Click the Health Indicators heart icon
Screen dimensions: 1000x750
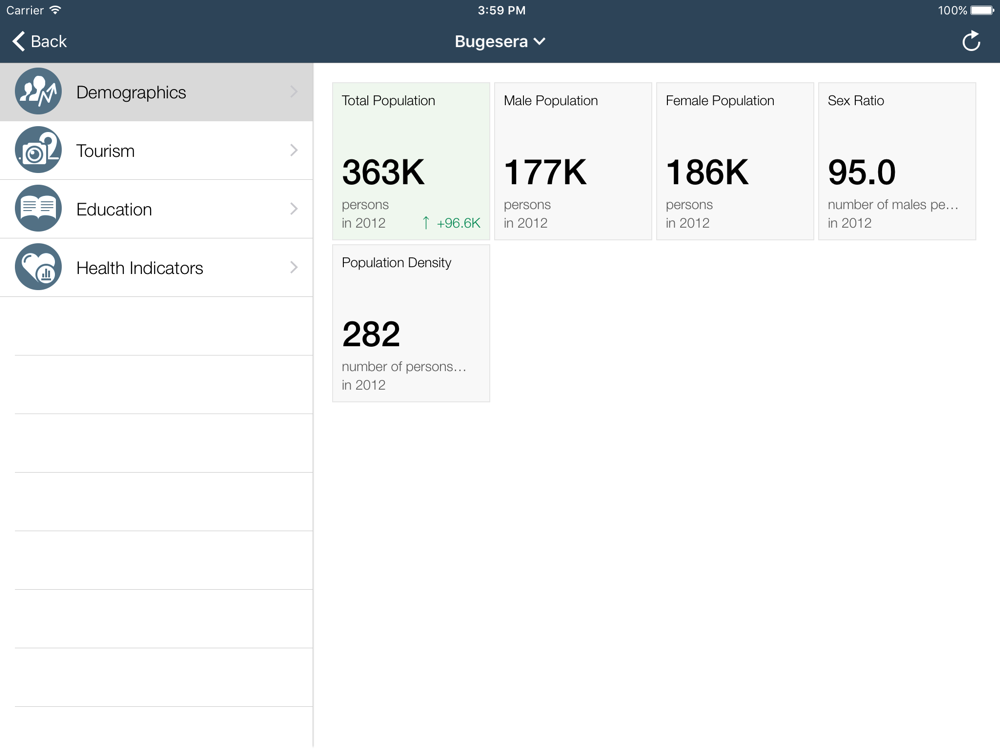click(x=38, y=268)
